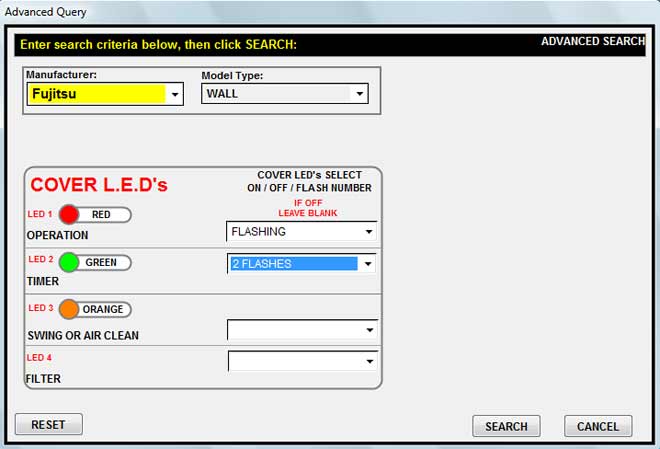
Task: Click the green LED 2 indicator circle
Action: 69,263
